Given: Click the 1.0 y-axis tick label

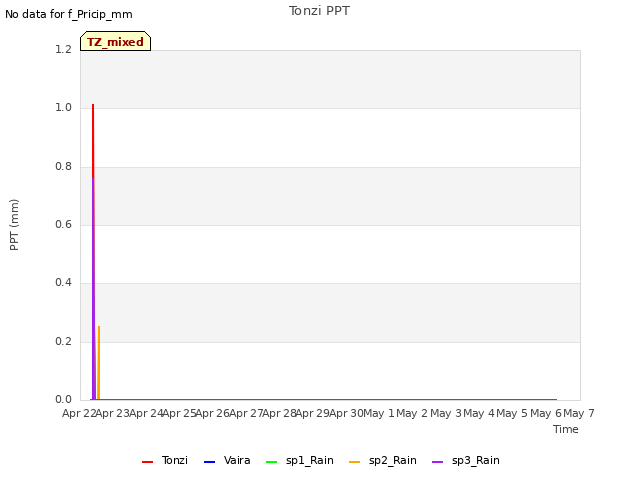Looking at the screenshot, I should [63, 108].
